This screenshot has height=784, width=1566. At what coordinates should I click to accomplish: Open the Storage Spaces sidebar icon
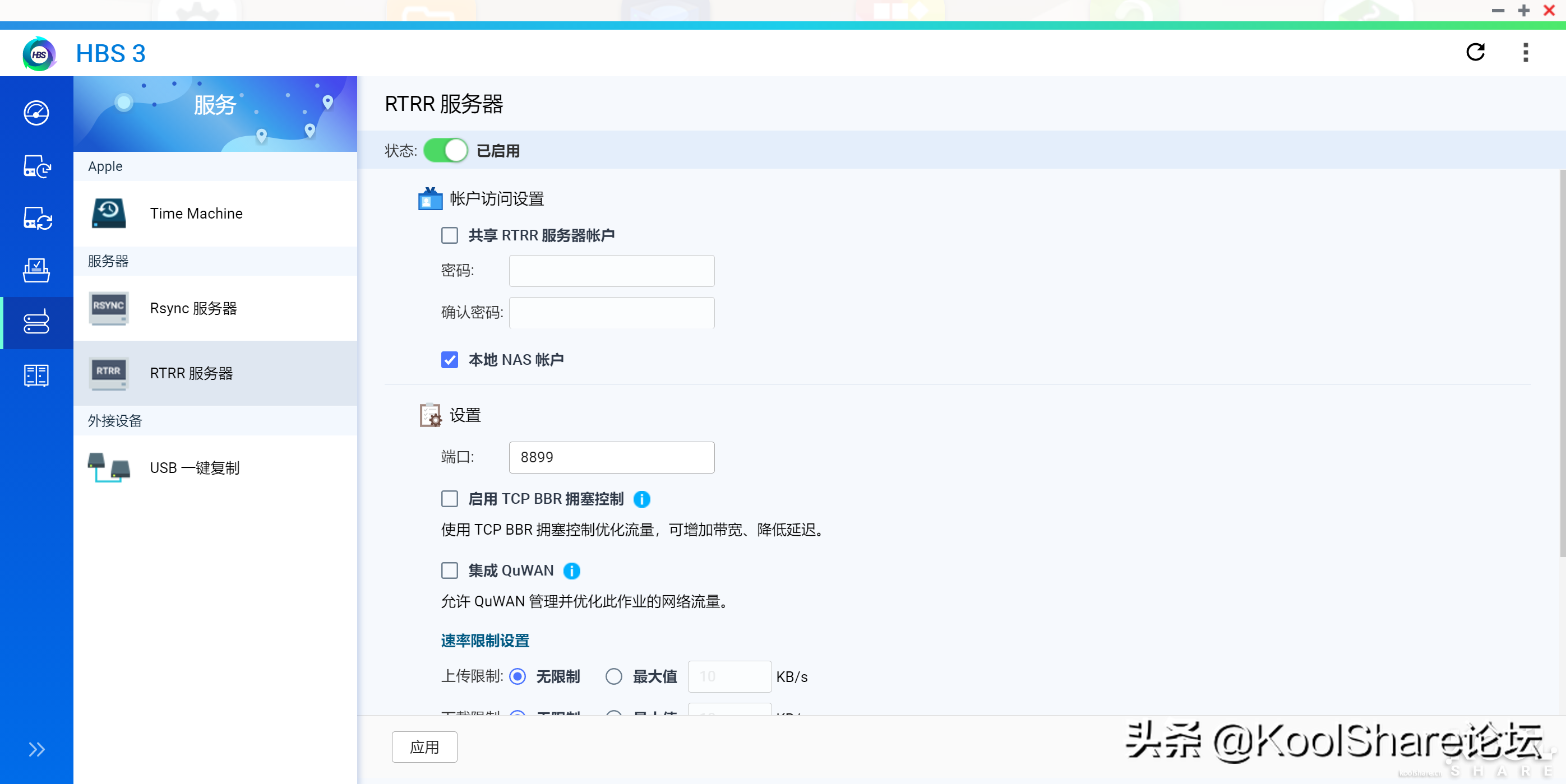[x=36, y=375]
